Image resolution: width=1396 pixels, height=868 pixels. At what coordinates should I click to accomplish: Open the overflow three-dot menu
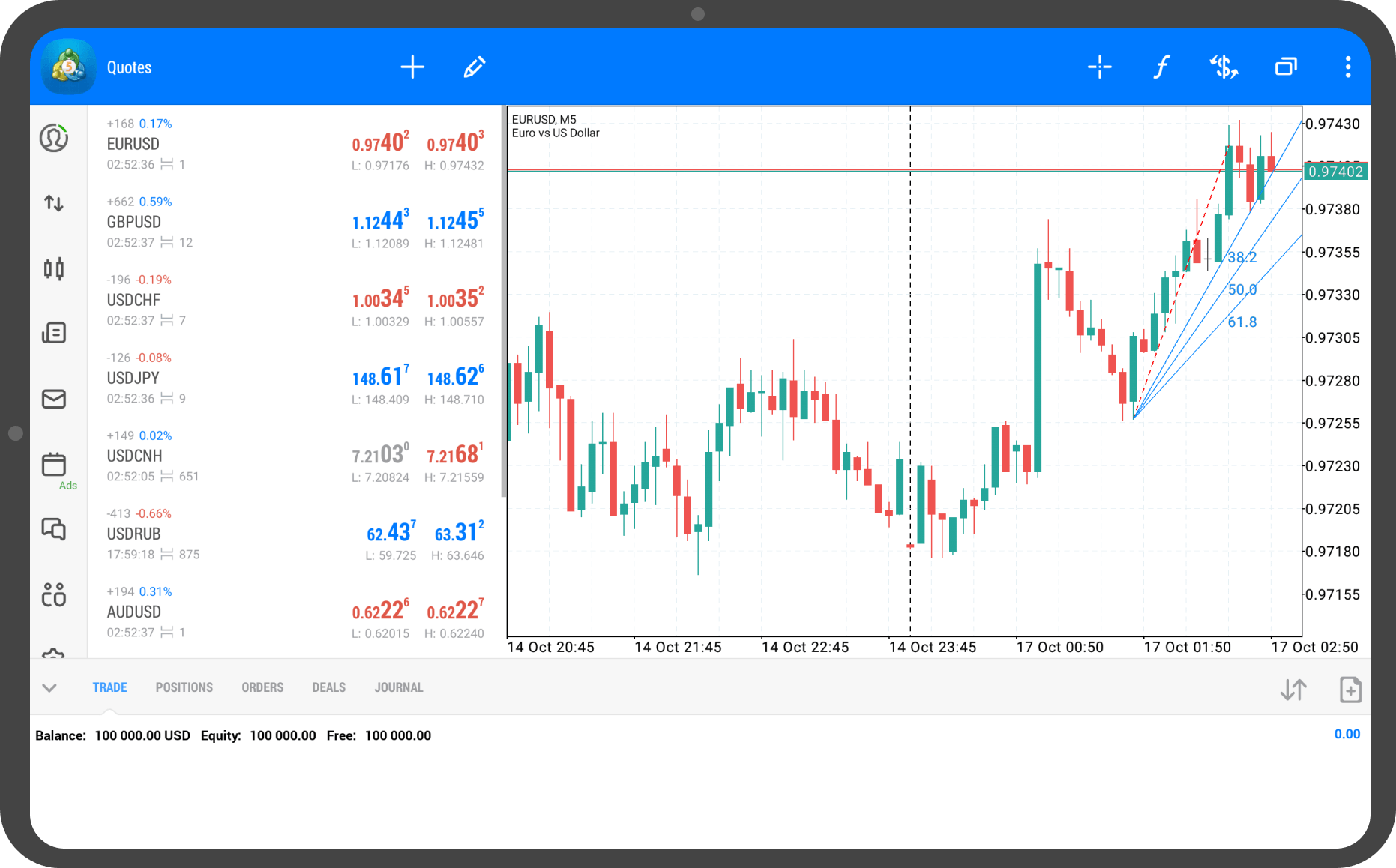click(x=1347, y=67)
